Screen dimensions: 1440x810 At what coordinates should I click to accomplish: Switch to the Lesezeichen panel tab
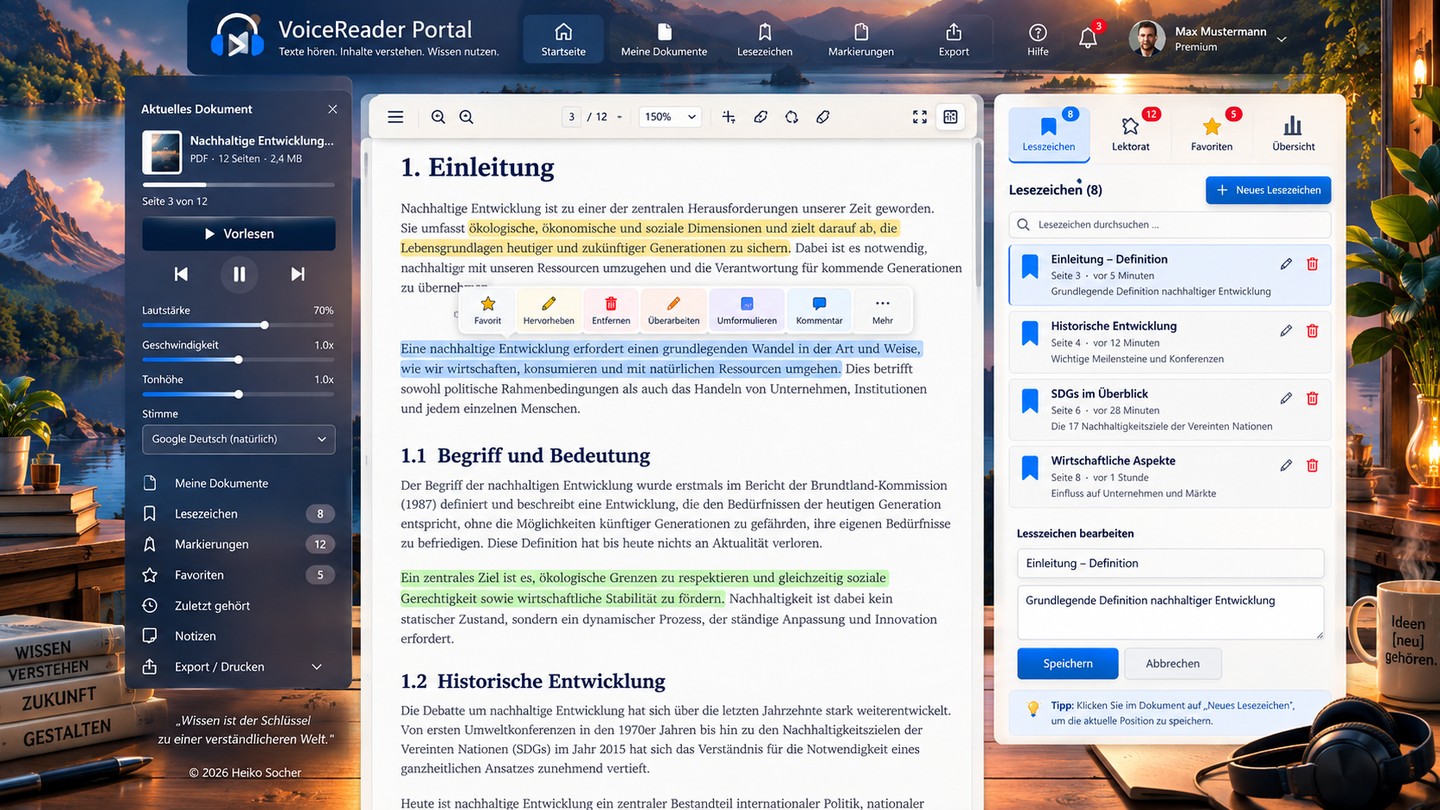pyautogui.click(x=1049, y=134)
